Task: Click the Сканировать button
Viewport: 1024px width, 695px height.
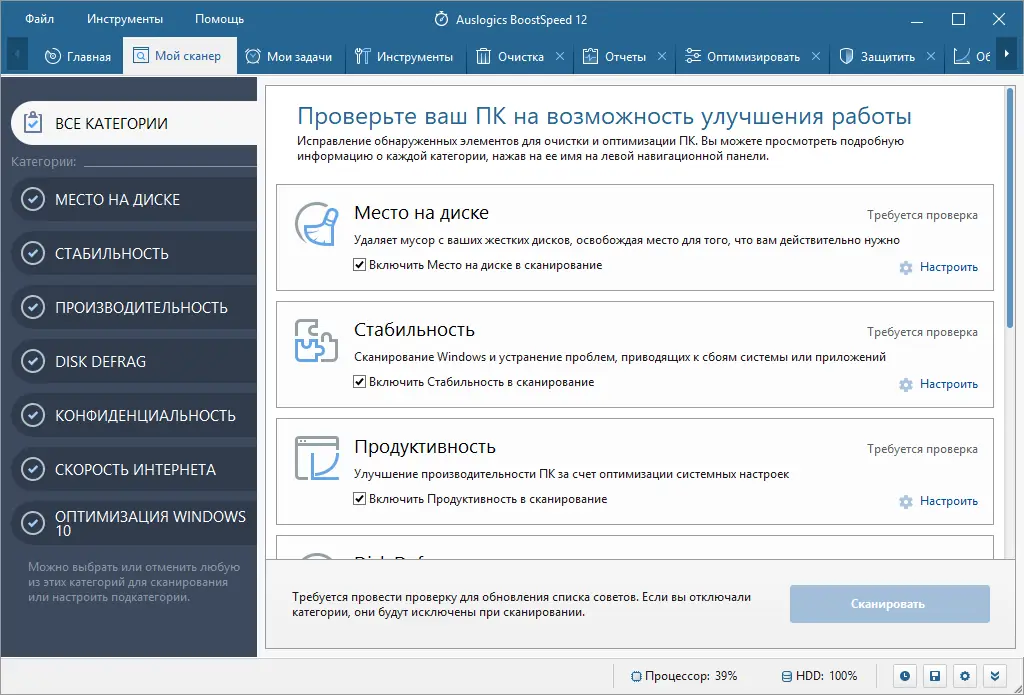Action: point(889,604)
